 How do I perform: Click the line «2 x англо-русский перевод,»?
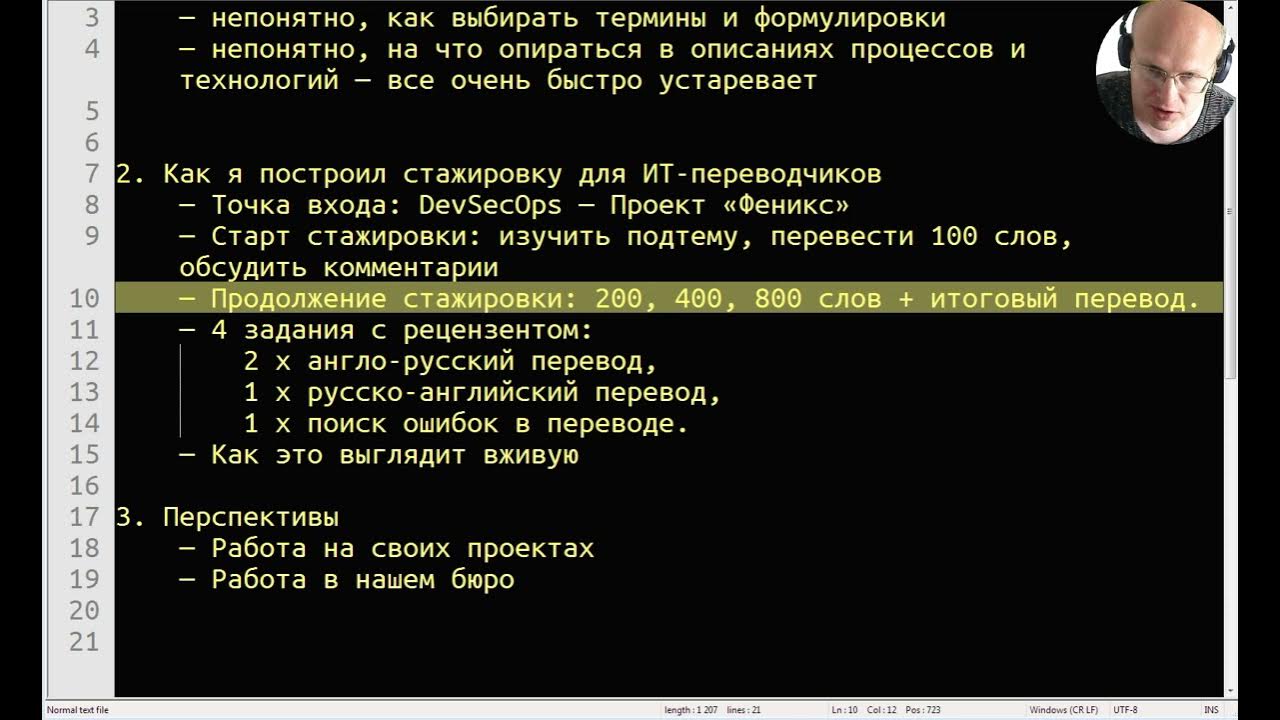click(x=451, y=361)
